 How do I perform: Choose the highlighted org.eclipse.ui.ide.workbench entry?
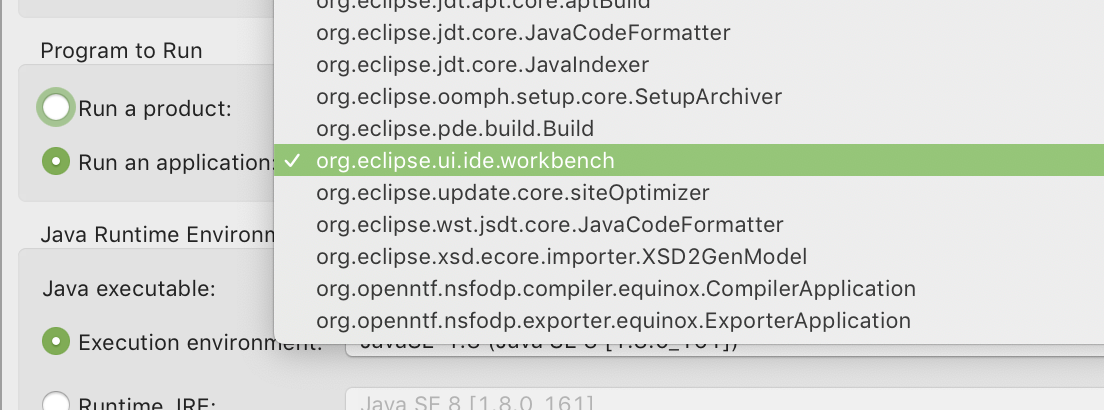[465, 160]
